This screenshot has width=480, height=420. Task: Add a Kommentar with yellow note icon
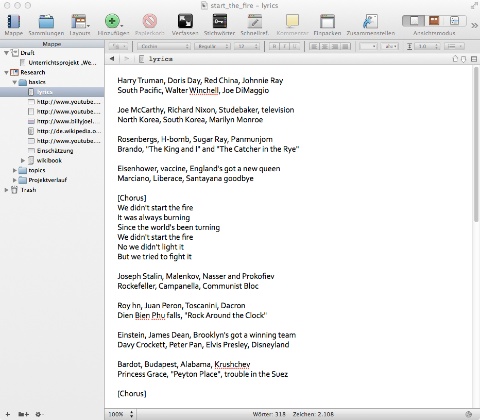292,21
